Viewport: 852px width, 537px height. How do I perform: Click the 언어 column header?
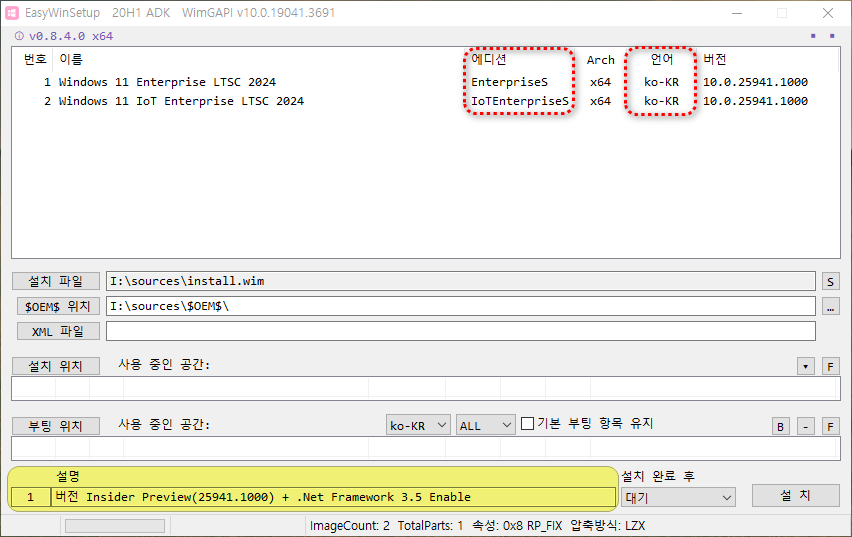(662, 59)
